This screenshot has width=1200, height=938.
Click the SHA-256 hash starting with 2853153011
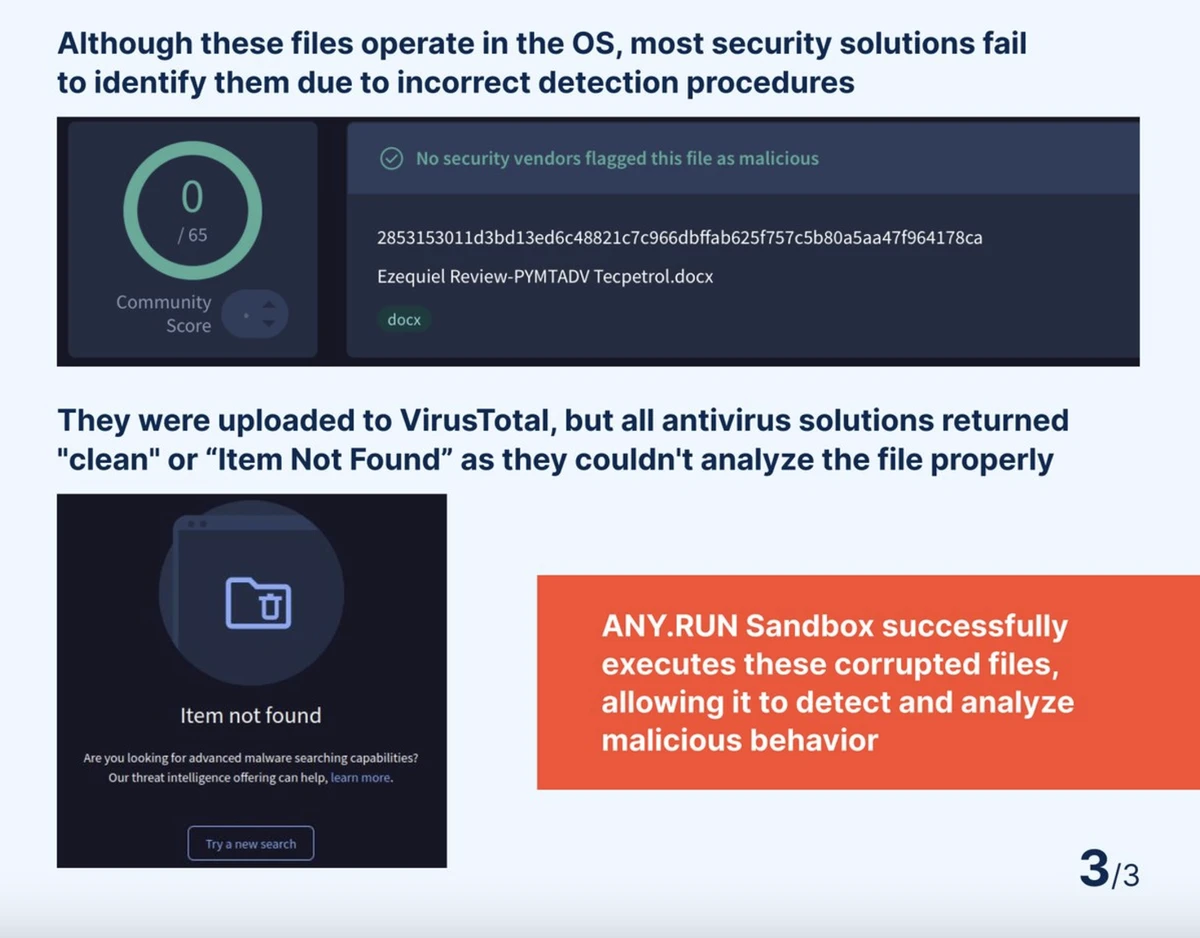pos(679,238)
